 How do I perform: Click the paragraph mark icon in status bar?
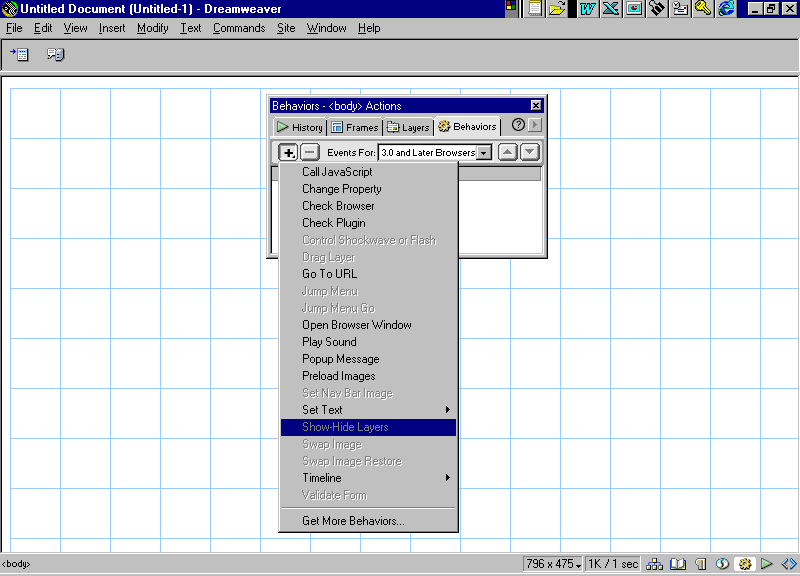tap(701, 564)
